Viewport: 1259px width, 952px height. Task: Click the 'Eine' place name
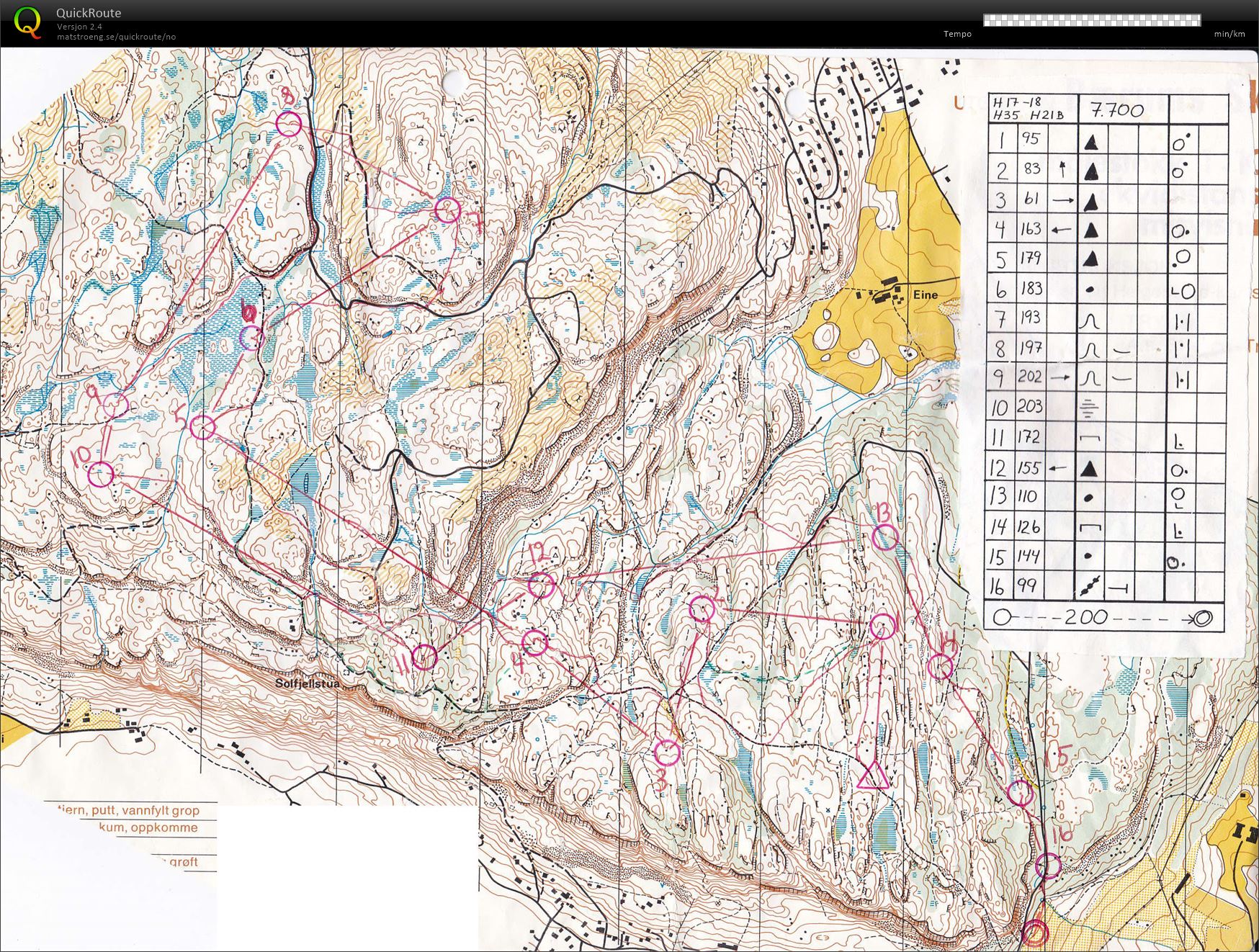click(x=926, y=295)
